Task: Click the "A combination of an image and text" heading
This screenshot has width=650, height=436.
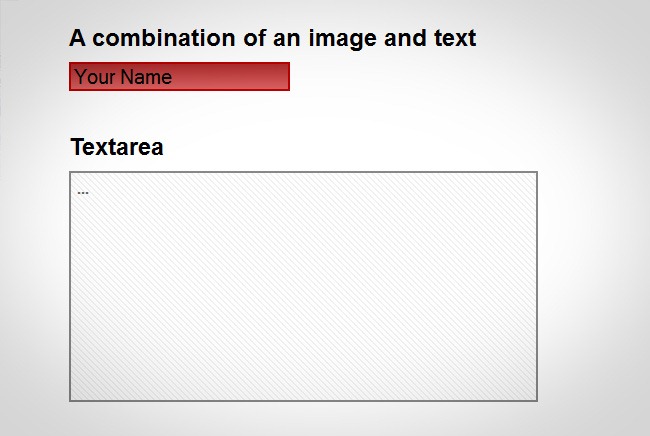Action: [272, 39]
